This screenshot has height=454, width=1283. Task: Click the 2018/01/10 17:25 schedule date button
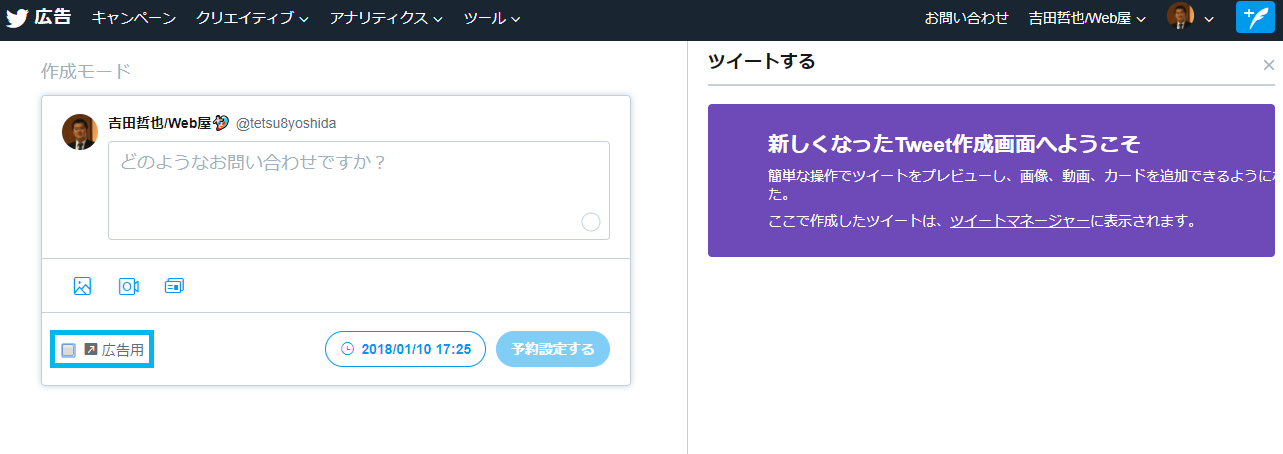pos(405,350)
